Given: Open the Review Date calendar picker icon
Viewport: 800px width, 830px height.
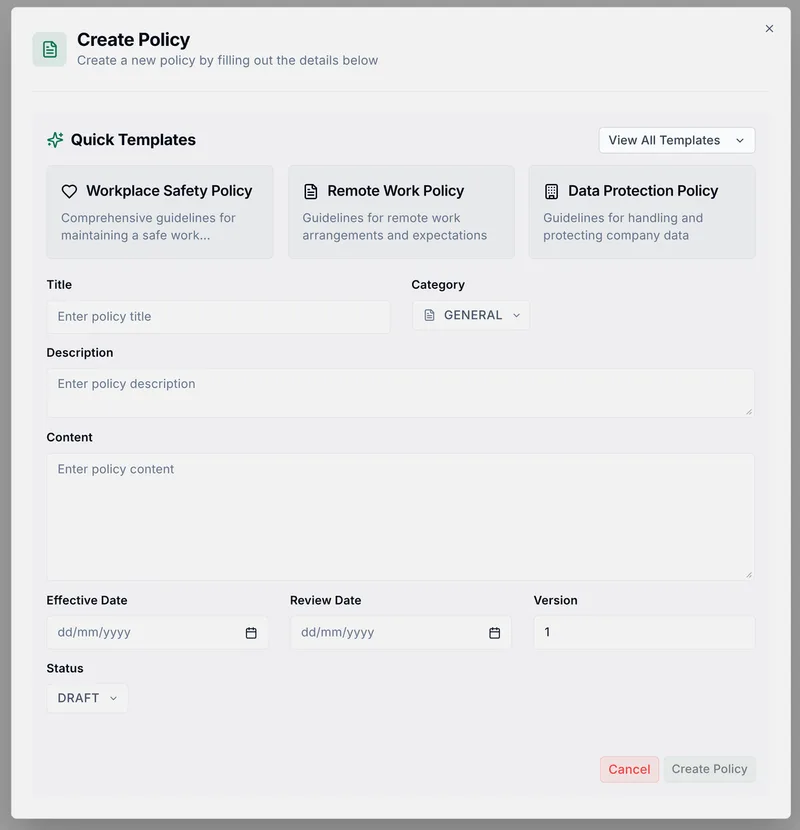Looking at the screenshot, I should click(495, 633).
